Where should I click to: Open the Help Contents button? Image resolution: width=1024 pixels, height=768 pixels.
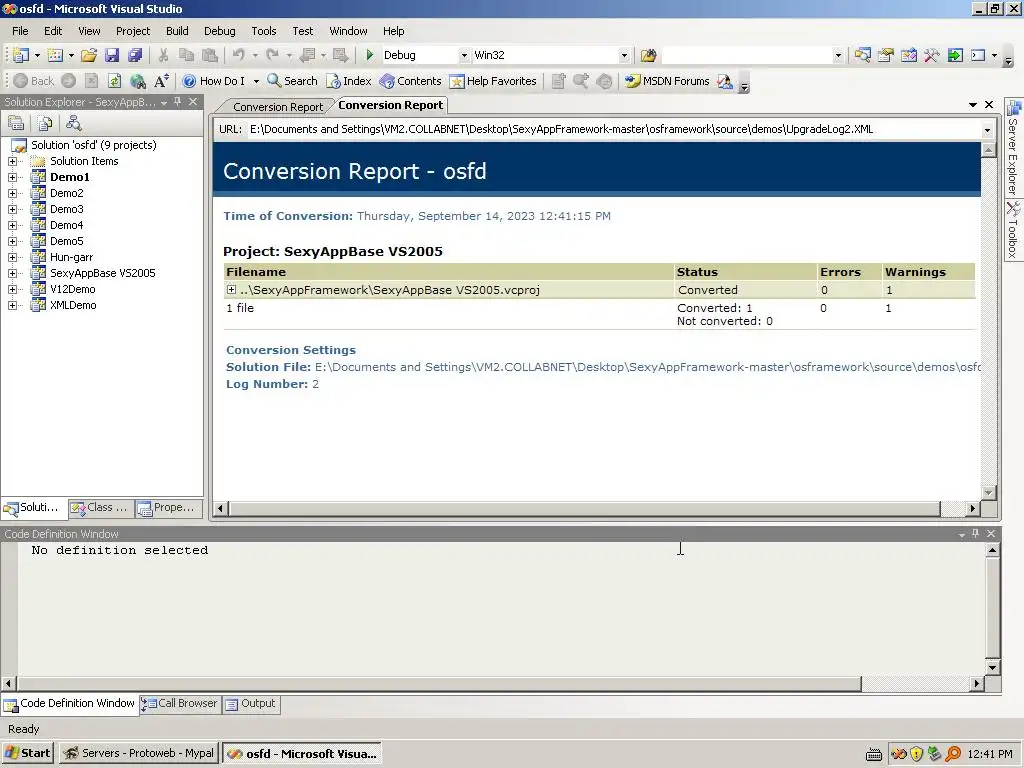[x=411, y=81]
